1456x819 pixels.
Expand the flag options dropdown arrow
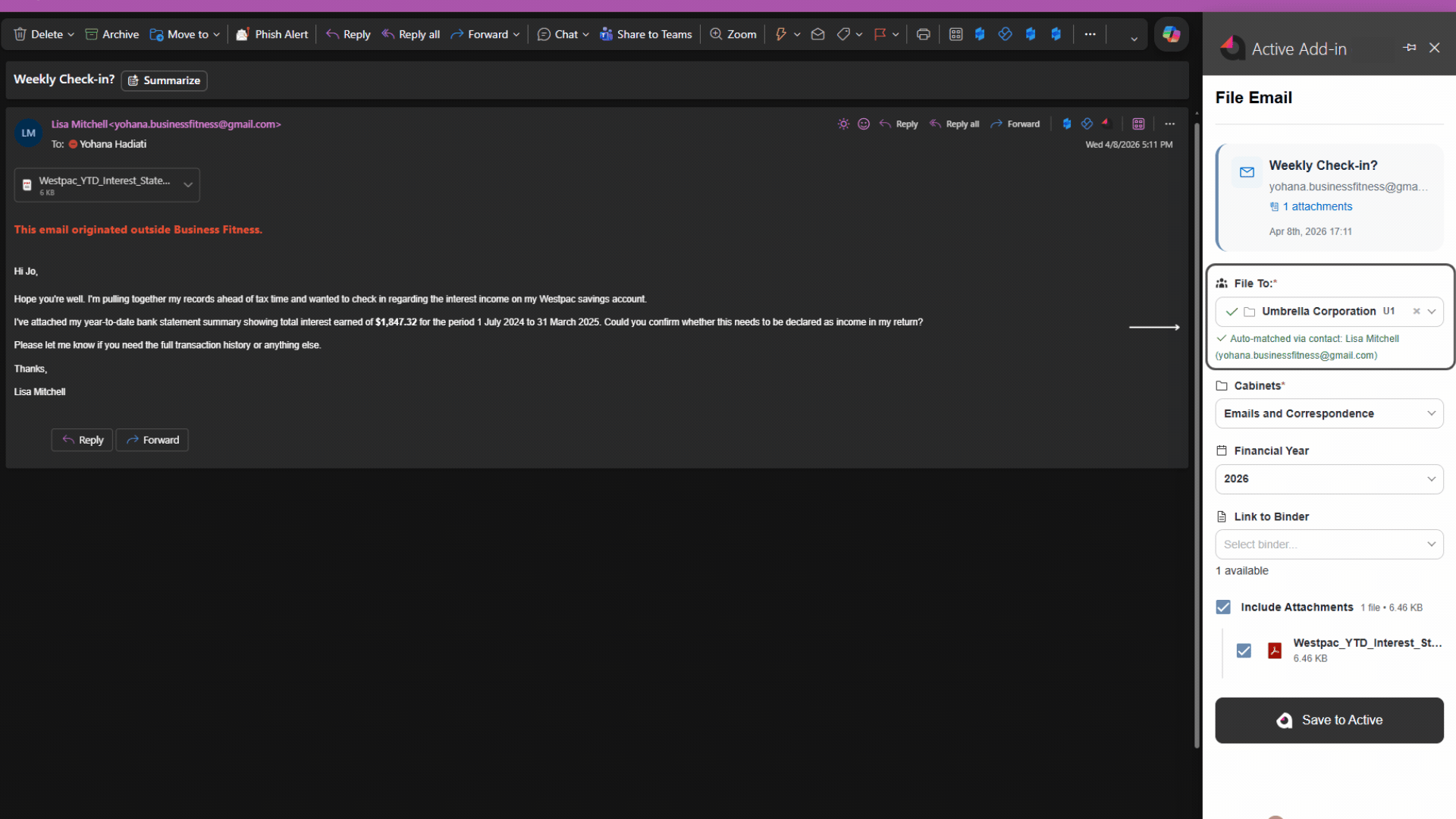pyautogui.click(x=896, y=35)
